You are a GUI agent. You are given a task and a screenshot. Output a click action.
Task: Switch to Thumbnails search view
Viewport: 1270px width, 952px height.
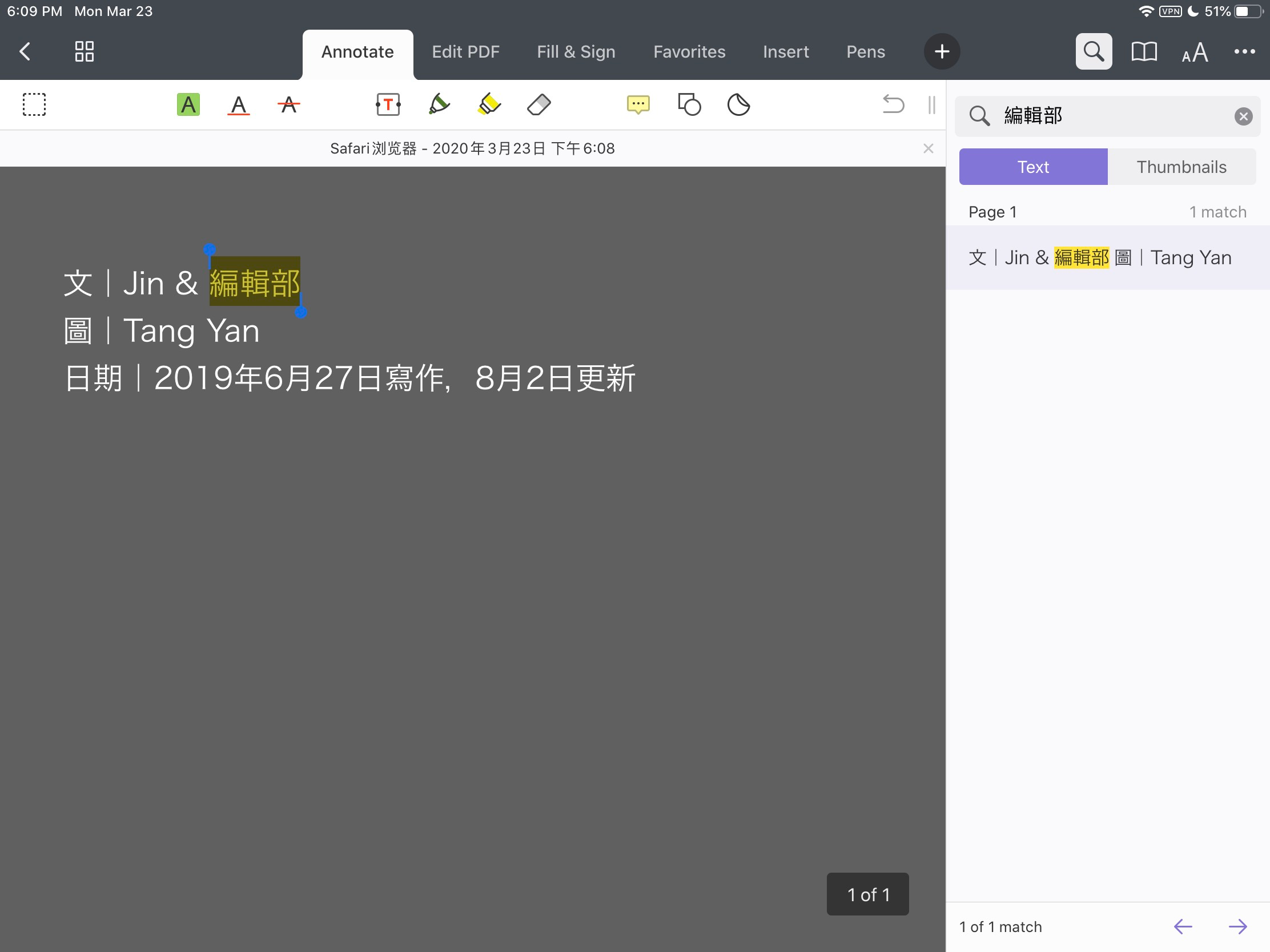1181,167
